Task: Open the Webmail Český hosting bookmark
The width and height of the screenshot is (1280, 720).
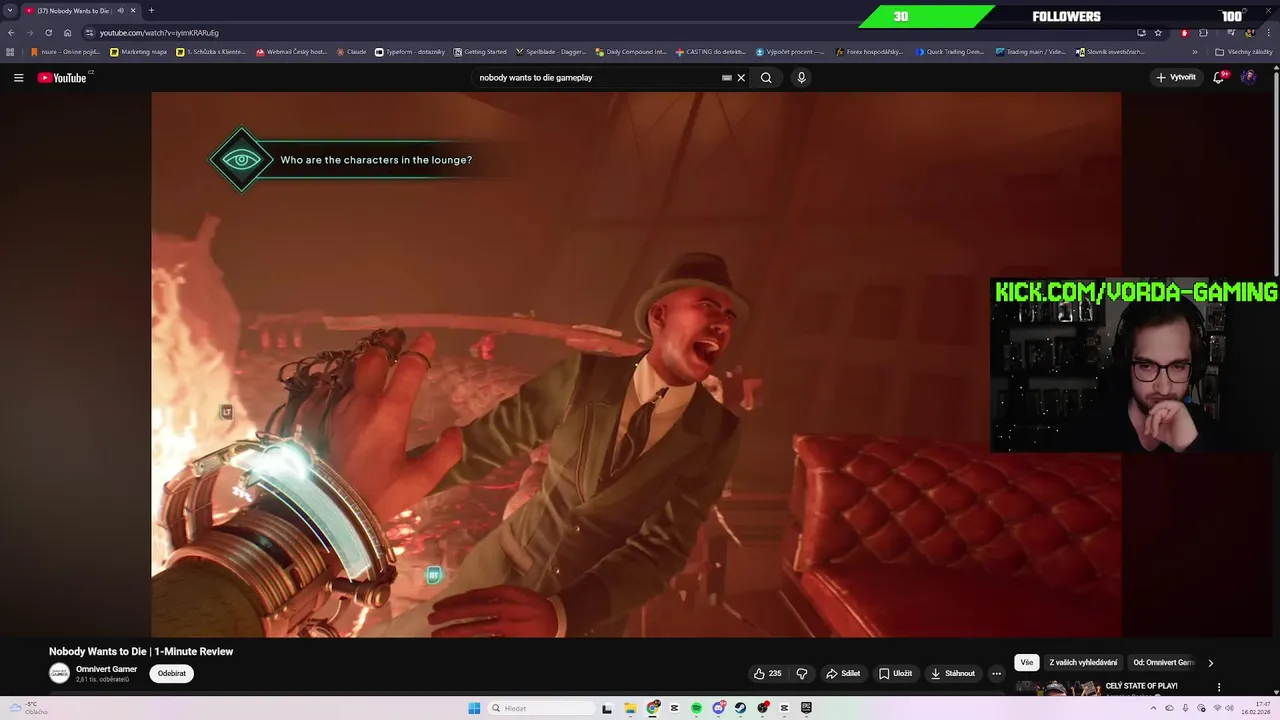Action: coord(291,52)
